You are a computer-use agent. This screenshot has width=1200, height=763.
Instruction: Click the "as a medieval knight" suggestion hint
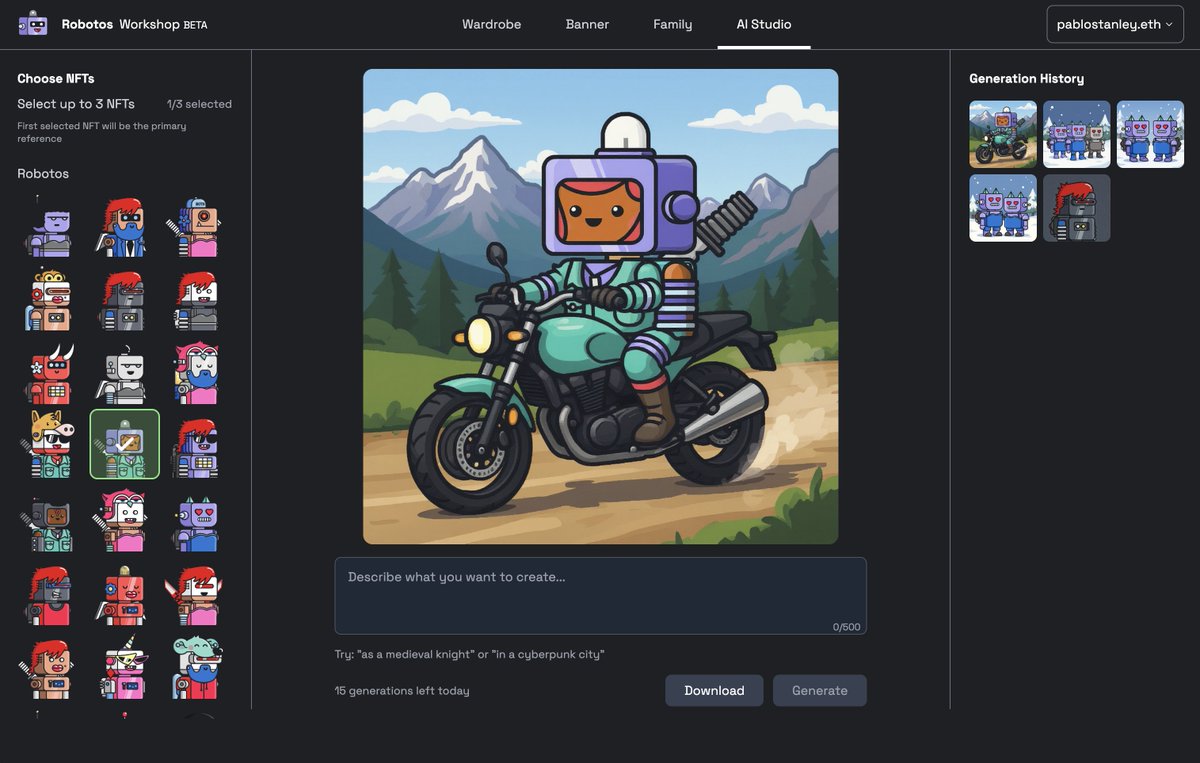415,655
